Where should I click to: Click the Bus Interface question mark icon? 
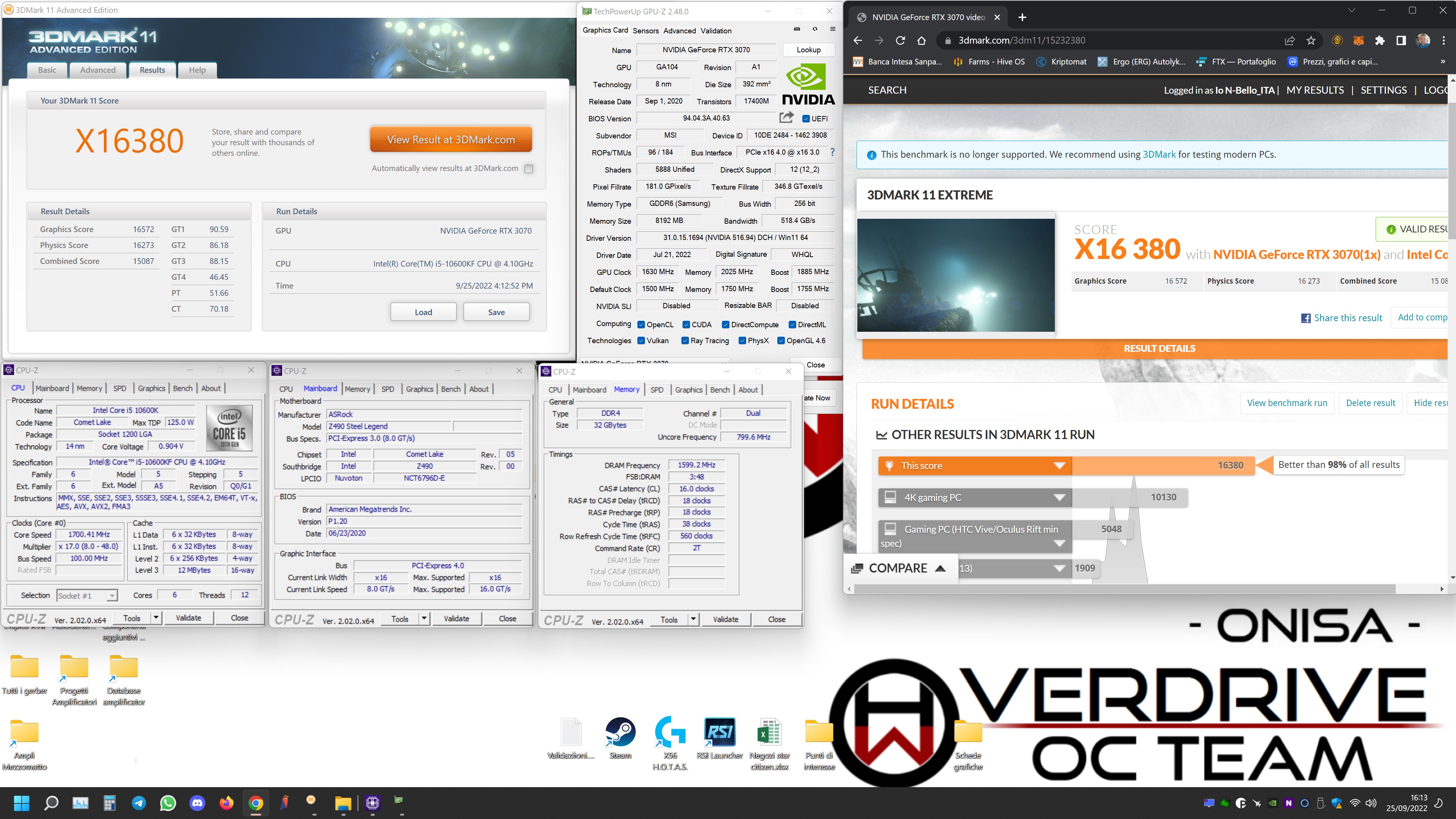(832, 152)
